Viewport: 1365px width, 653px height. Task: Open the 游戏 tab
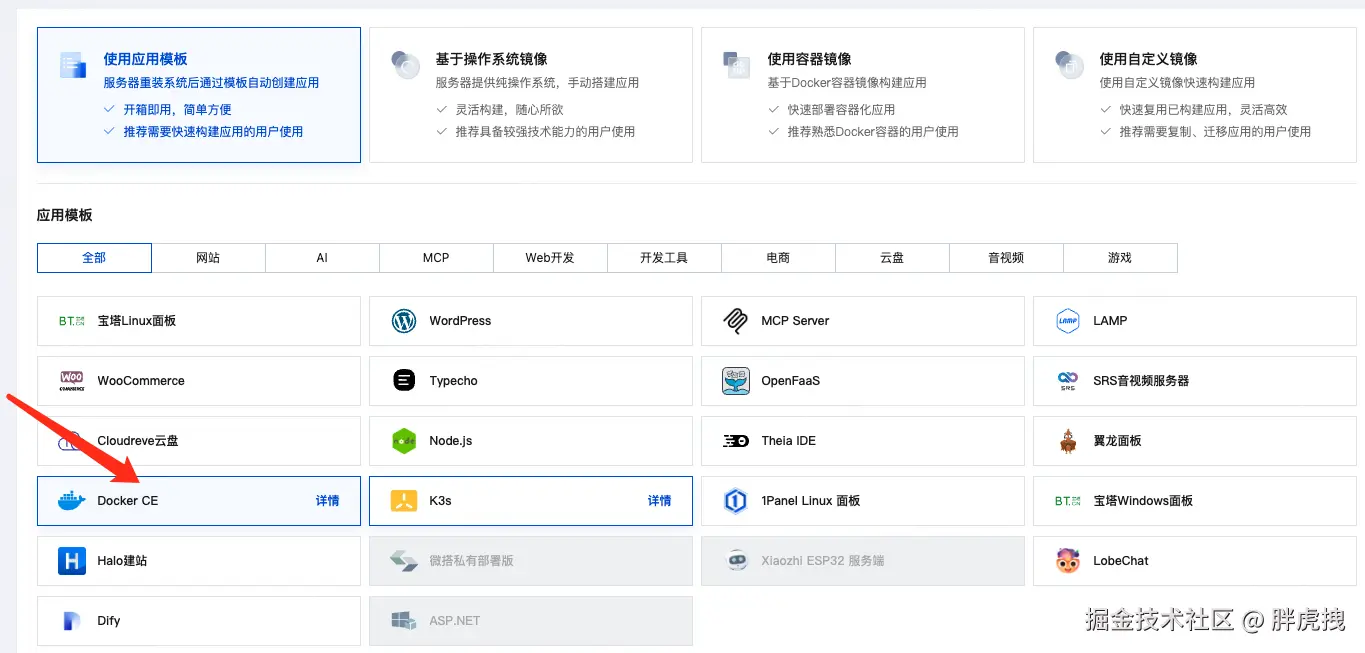1120,258
